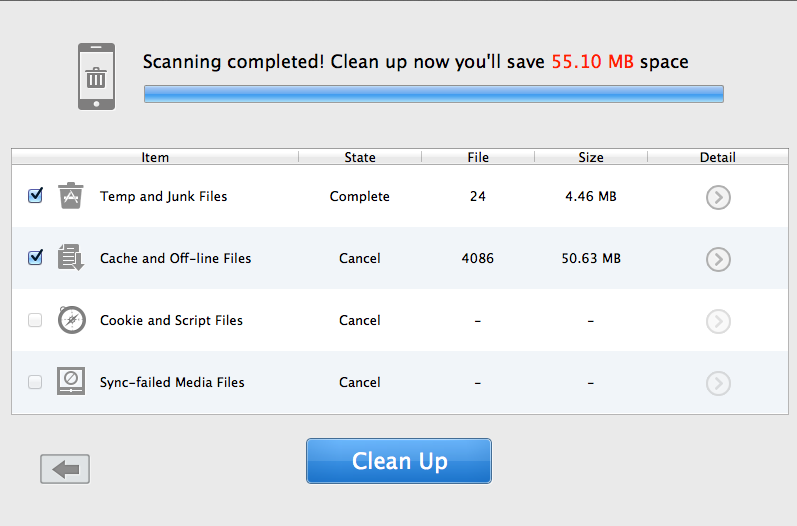This screenshot has height=526, width=797.
Task: Click the phone trash device icon
Action: tap(96, 76)
